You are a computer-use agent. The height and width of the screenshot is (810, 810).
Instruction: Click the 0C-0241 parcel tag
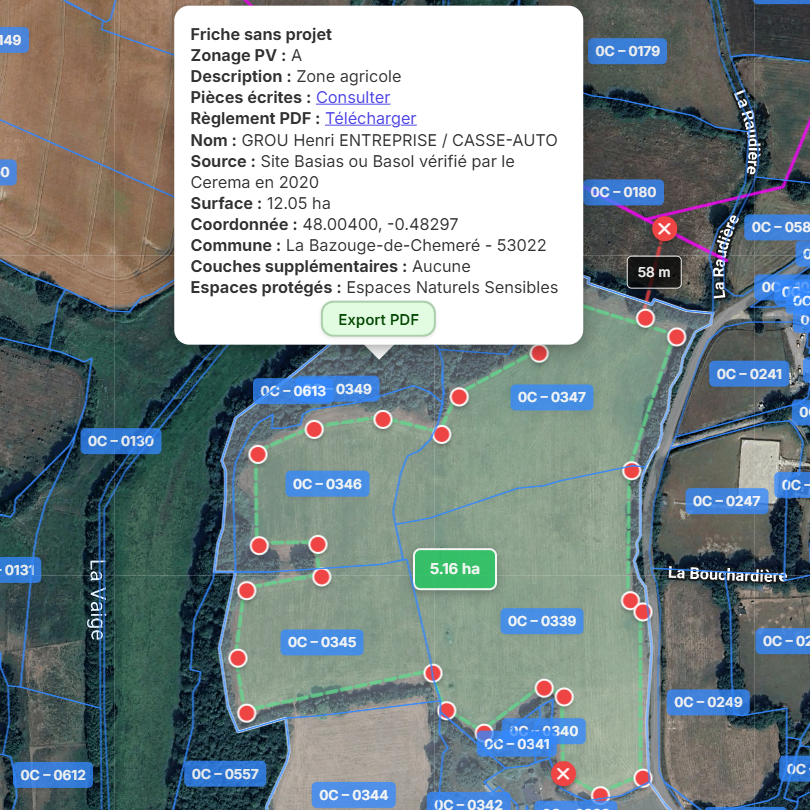point(749,374)
